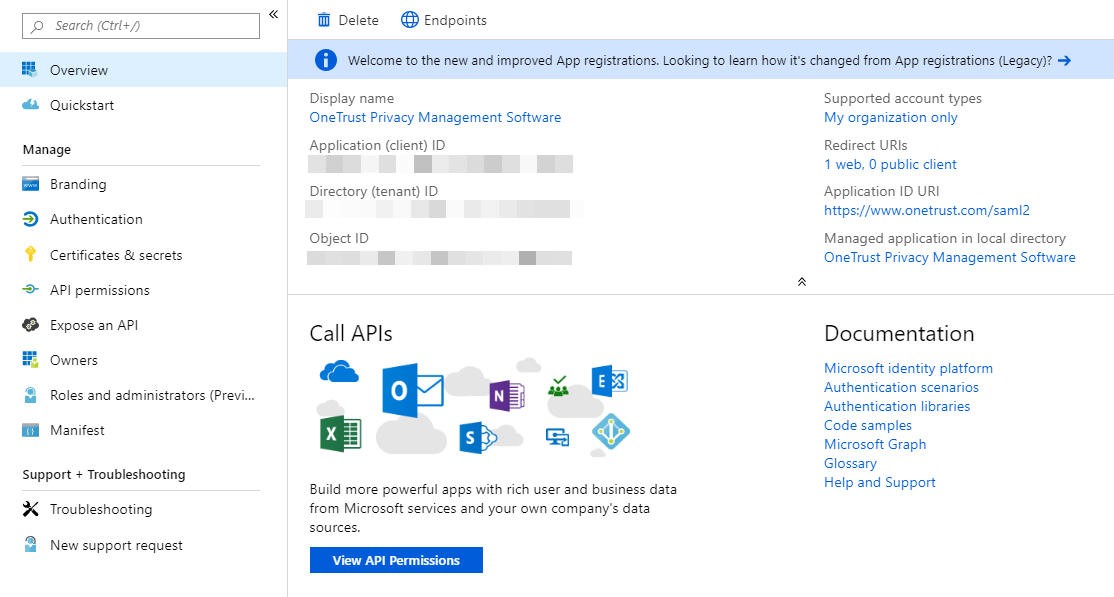This screenshot has height=597, width=1114.
Task: Click the API permissions icon
Action: tap(33, 289)
